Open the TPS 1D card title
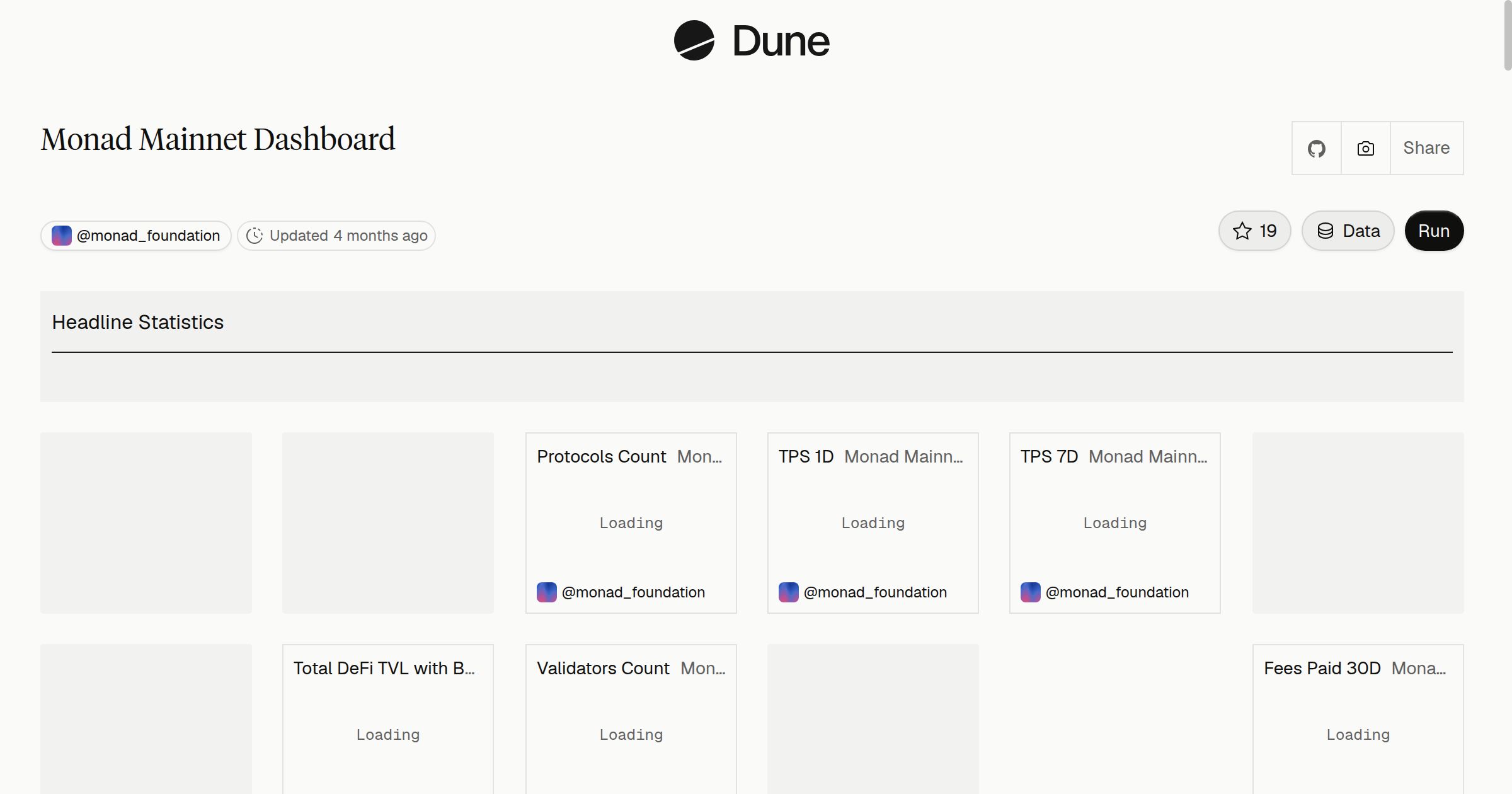The image size is (1512, 794). tap(806, 456)
